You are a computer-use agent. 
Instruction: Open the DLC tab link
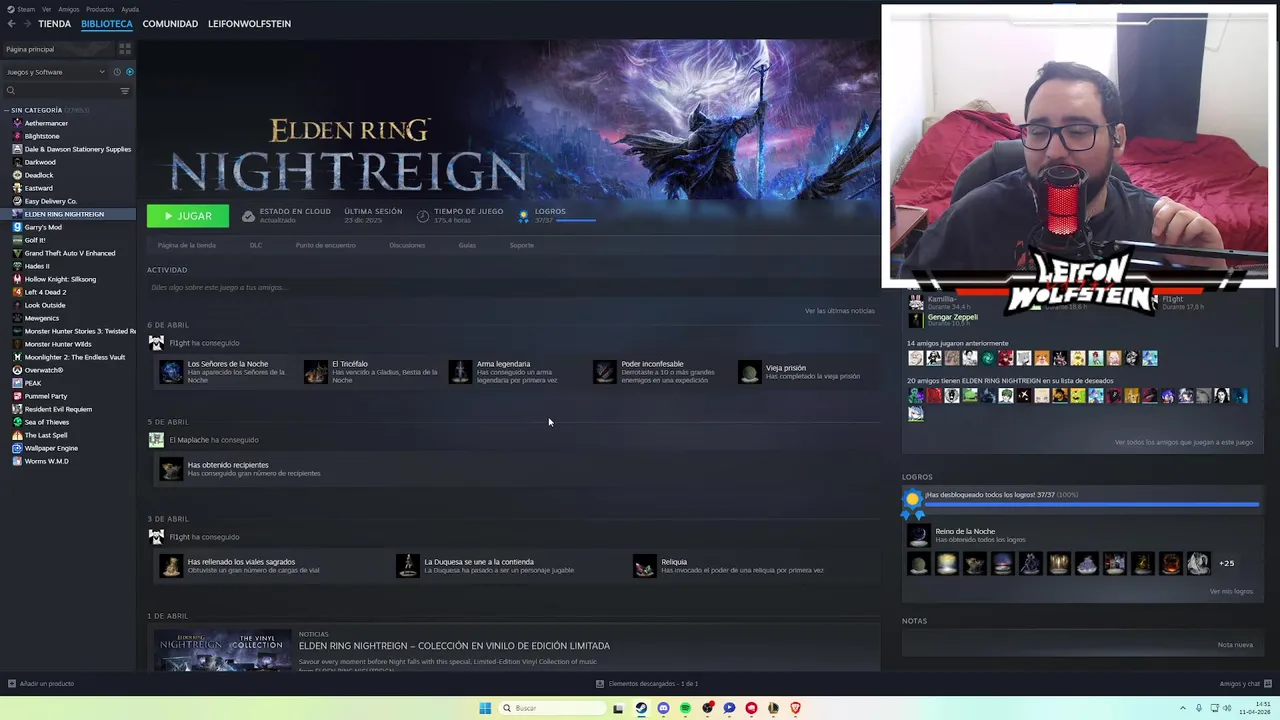point(256,245)
